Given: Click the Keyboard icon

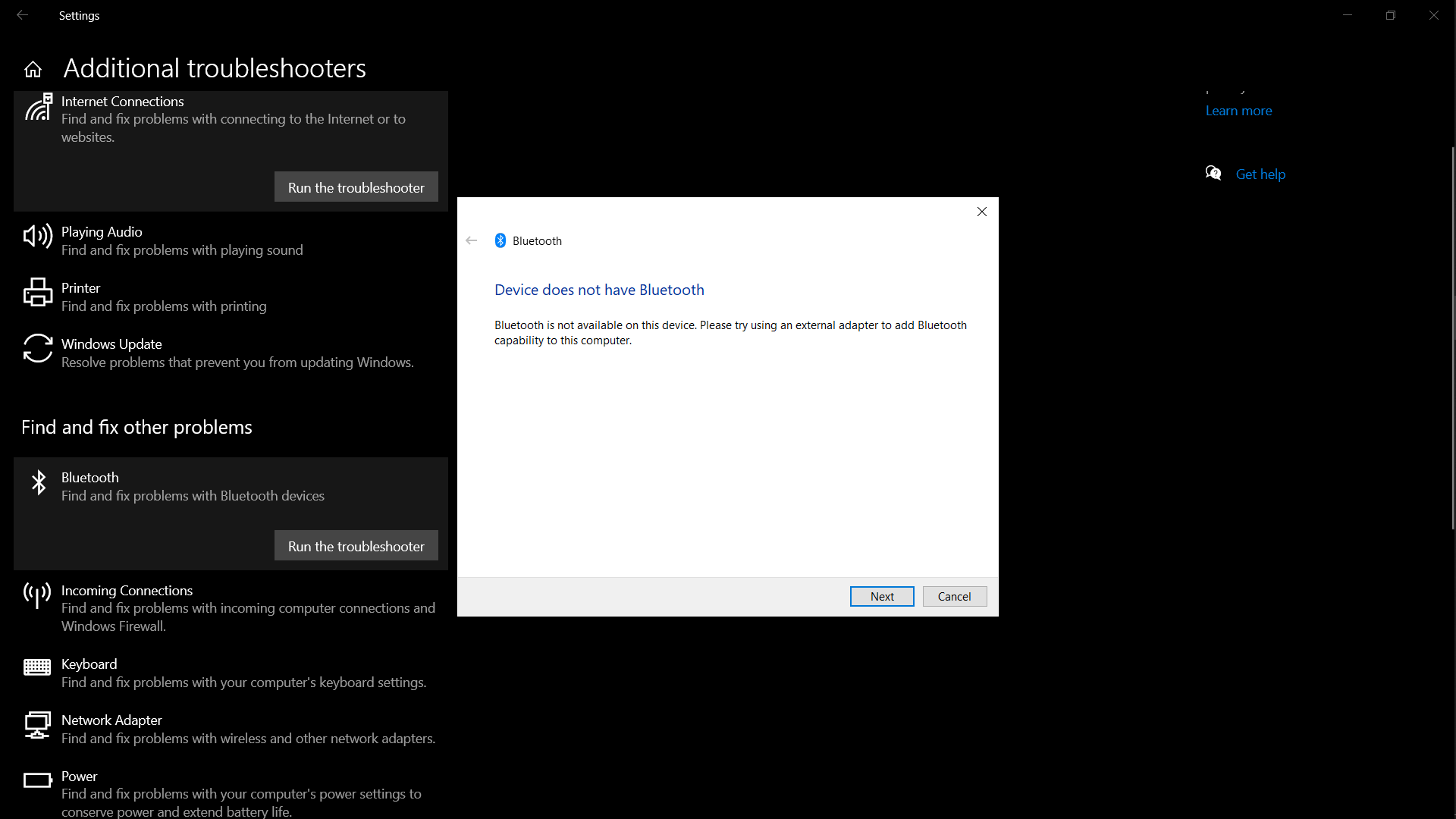Looking at the screenshot, I should (37, 667).
